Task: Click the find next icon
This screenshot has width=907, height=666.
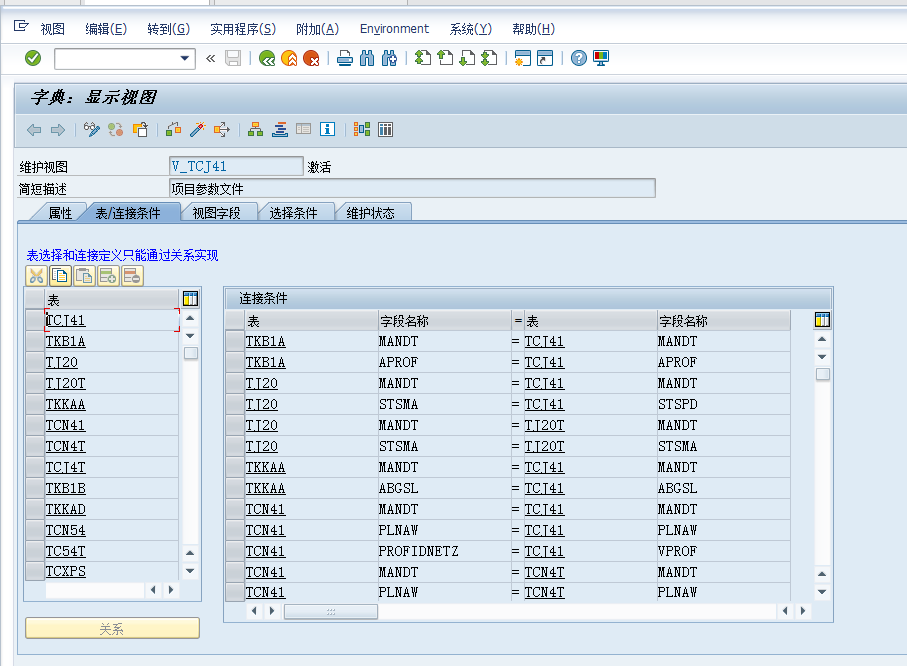Action: 390,58
